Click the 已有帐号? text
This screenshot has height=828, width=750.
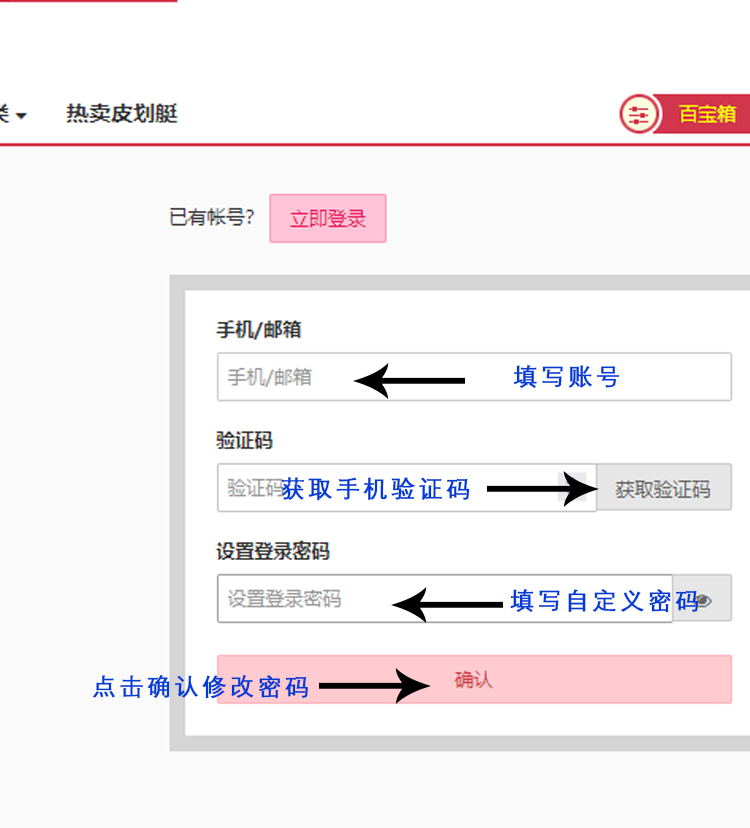click(x=212, y=217)
